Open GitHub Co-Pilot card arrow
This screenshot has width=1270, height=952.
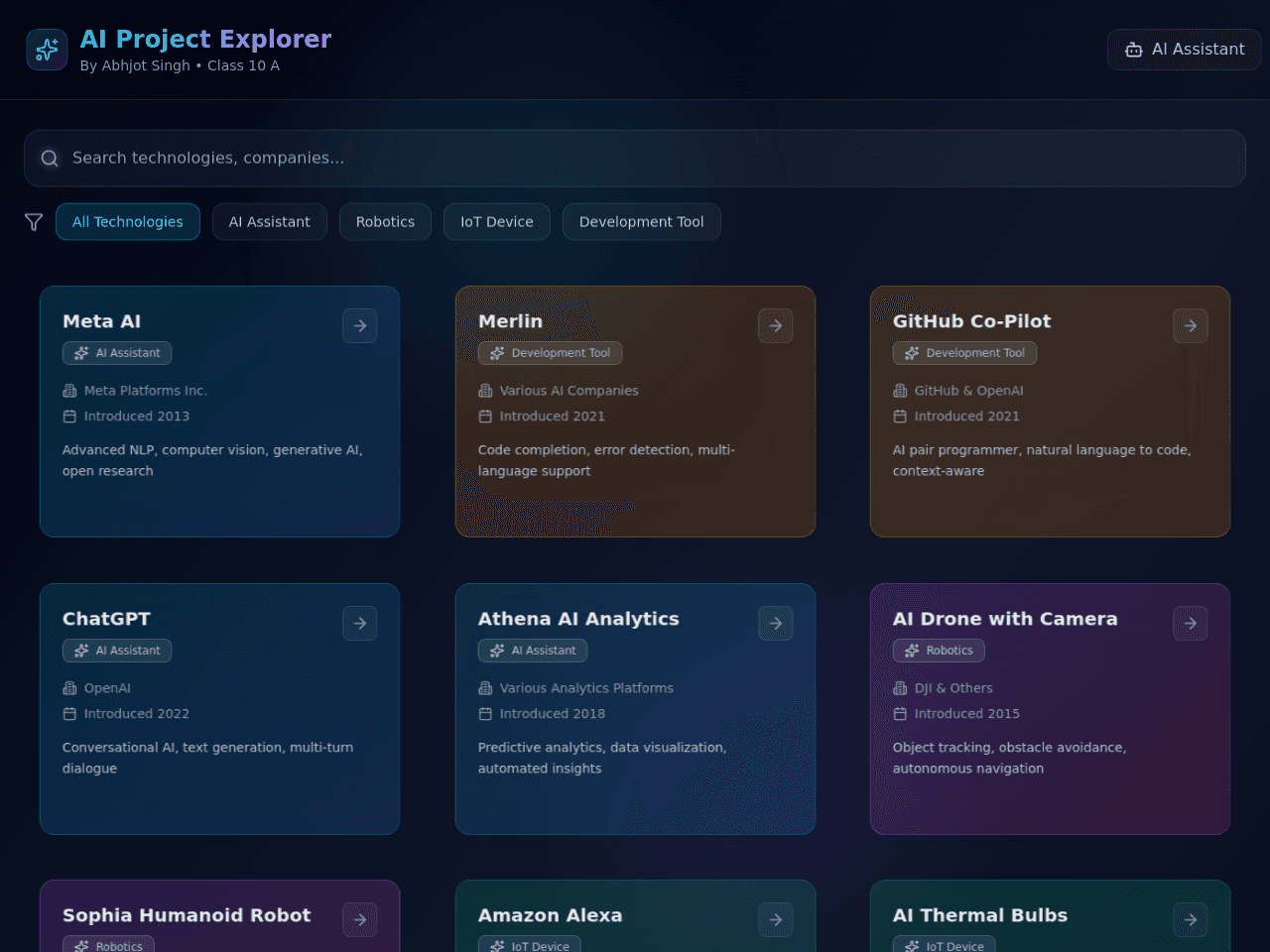coord(1191,325)
